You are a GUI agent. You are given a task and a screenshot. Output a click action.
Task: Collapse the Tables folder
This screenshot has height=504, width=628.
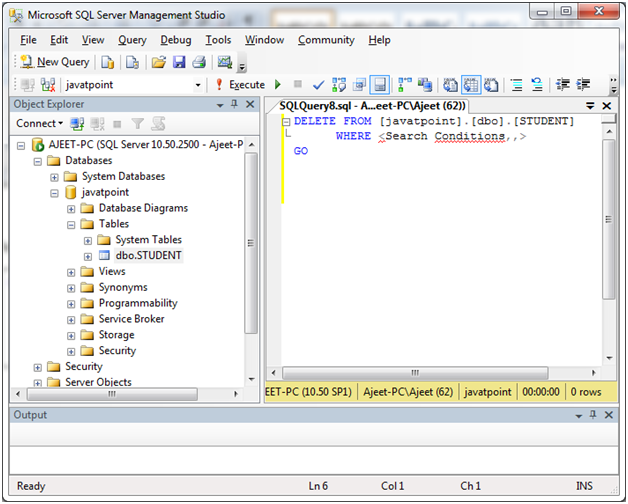coord(71,225)
